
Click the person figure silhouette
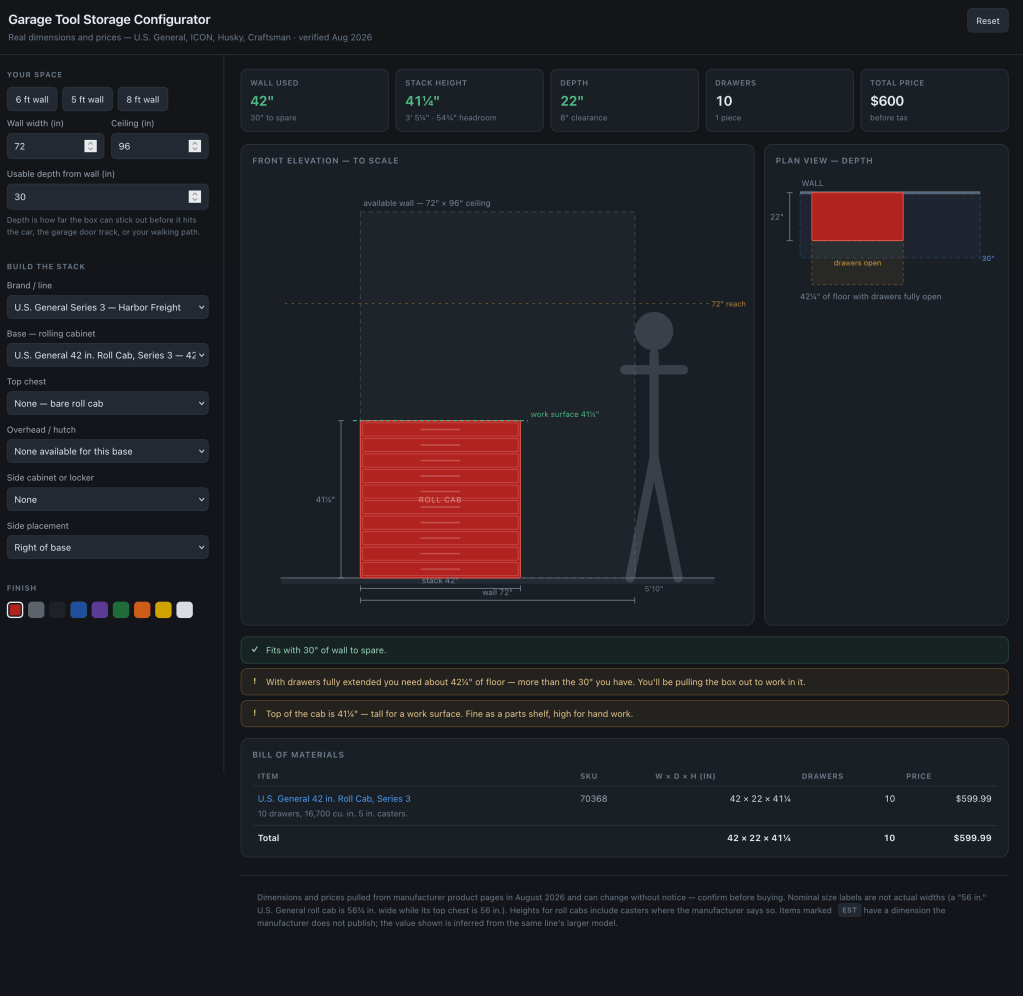(x=654, y=447)
